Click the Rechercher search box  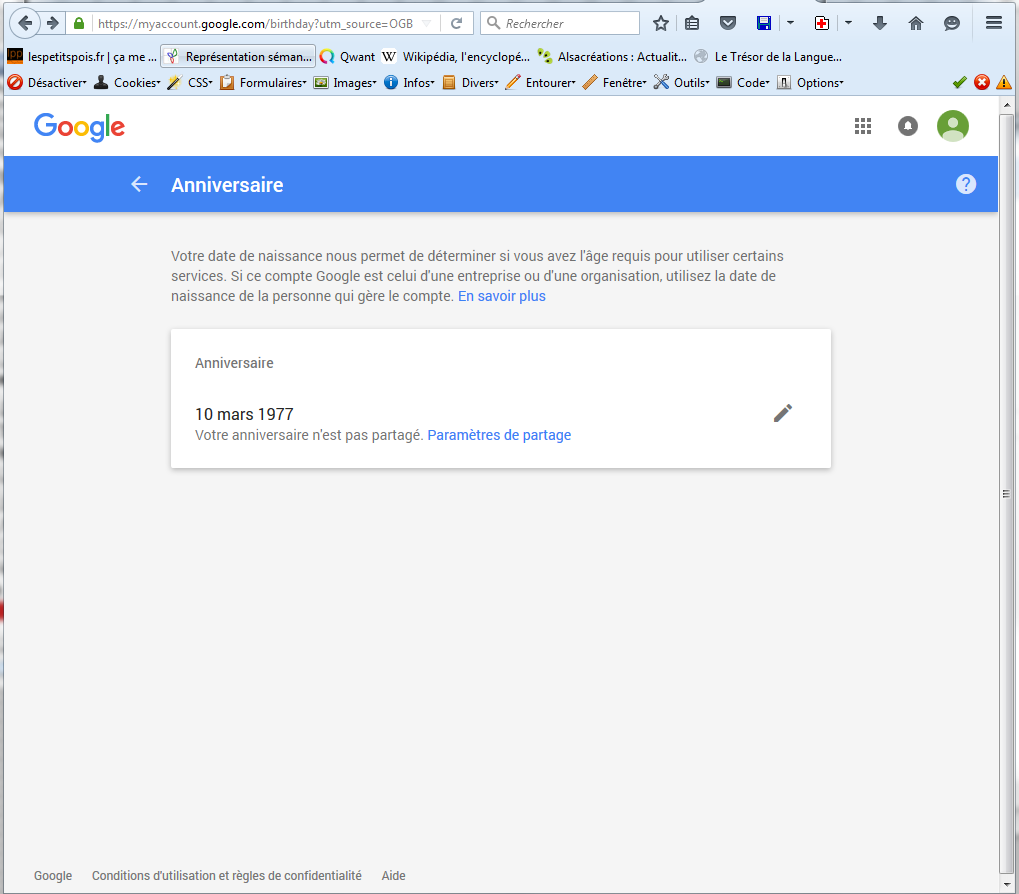click(x=560, y=23)
